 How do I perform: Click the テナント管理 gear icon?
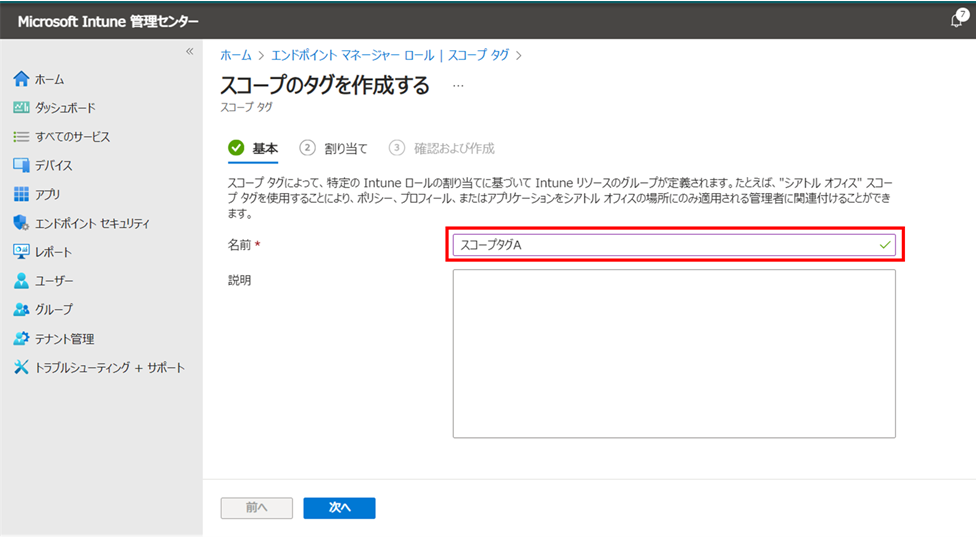[x=21, y=338]
